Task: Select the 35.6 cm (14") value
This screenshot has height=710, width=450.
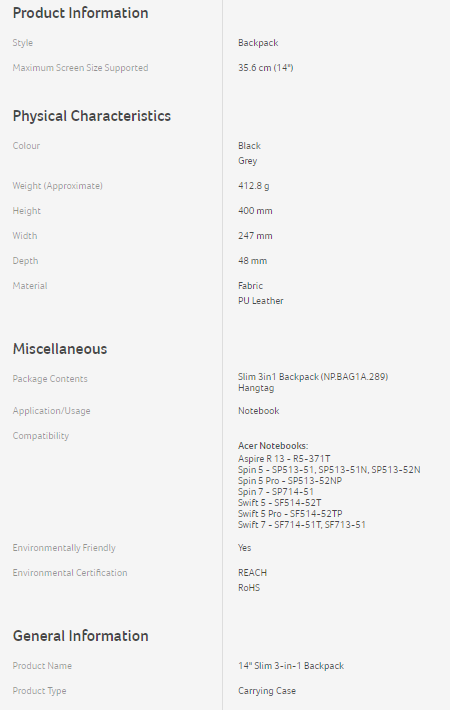Action: click(x=266, y=68)
